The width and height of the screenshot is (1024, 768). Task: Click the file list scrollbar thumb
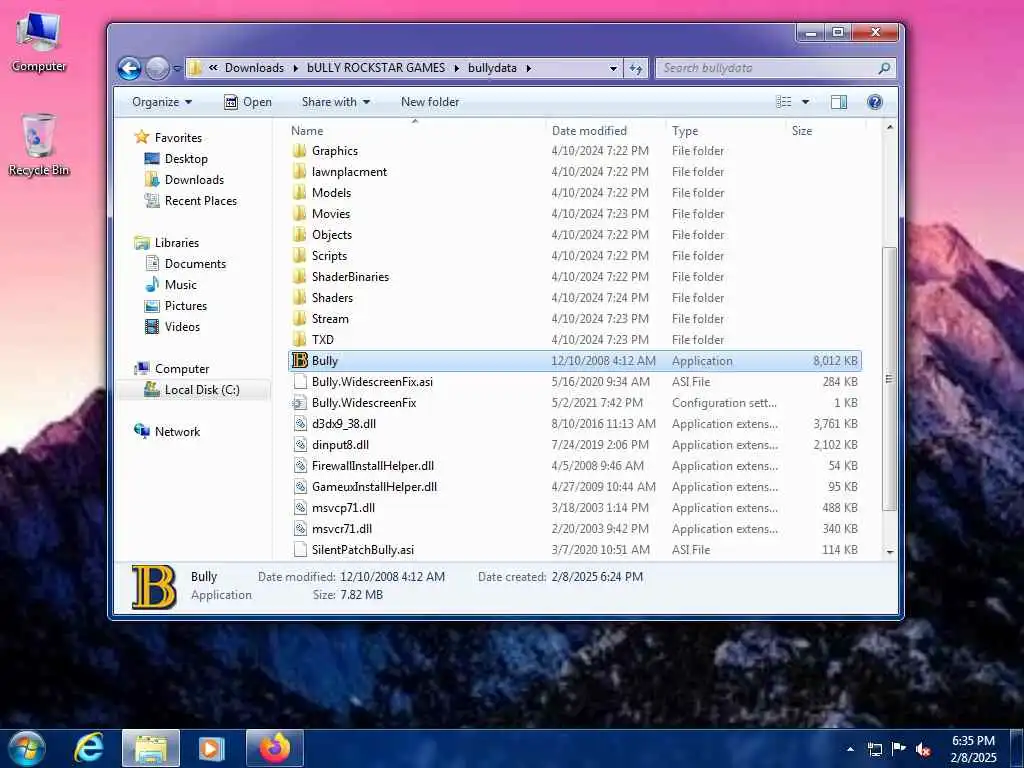click(x=889, y=379)
